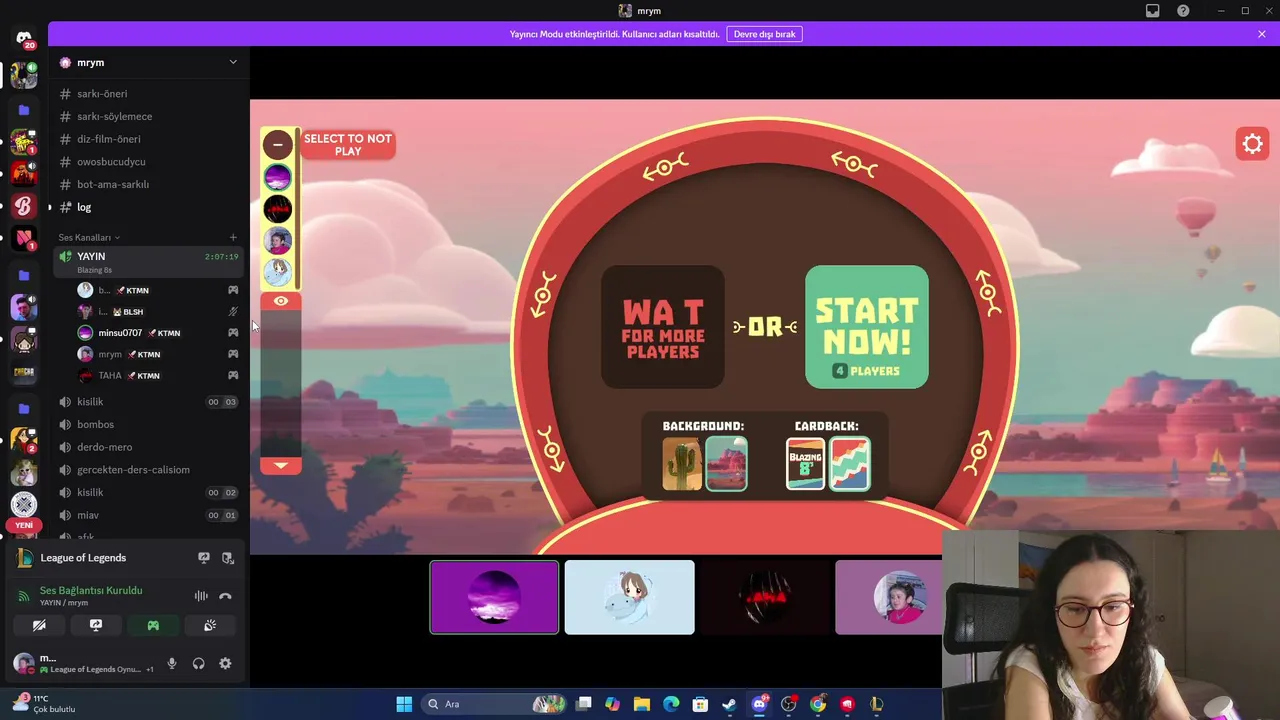This screenshot has width=1280, height=720.
Task: Open the sarkı-söylemece channel
Action: [148, 116]
